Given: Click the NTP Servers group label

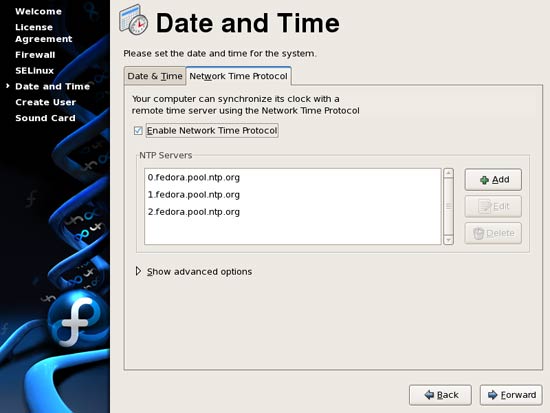Looking at the screenshot, I should [166, 155].
